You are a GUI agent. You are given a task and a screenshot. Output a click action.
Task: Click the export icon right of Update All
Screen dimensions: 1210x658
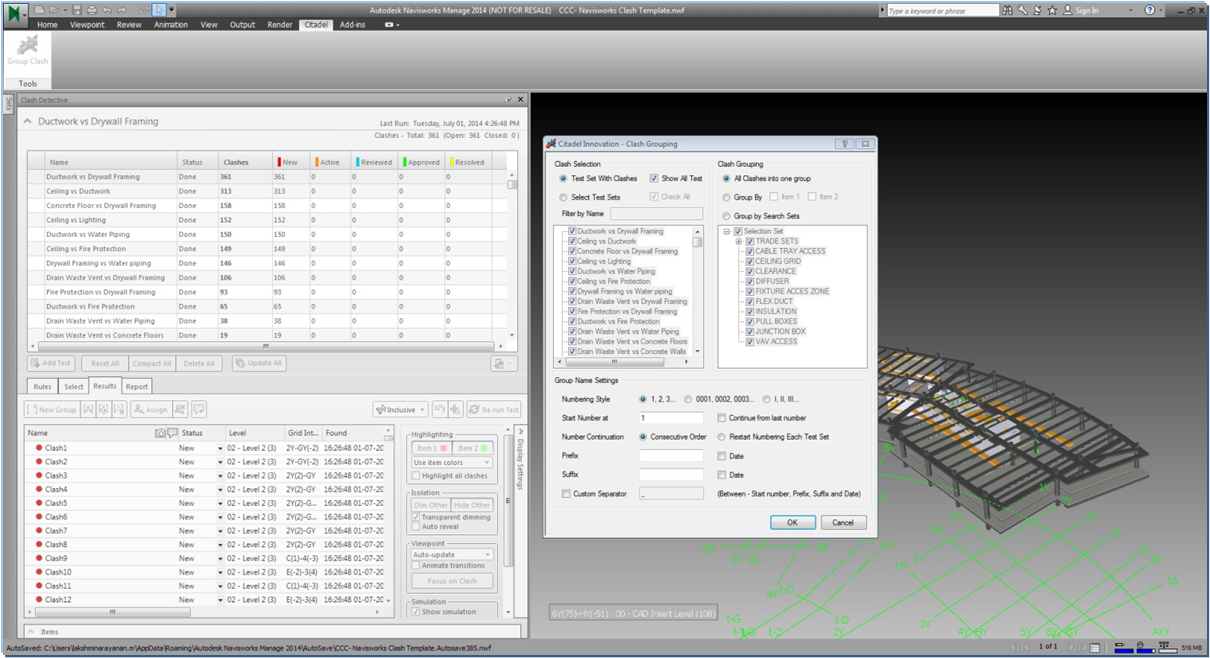[x=504, y=363]
